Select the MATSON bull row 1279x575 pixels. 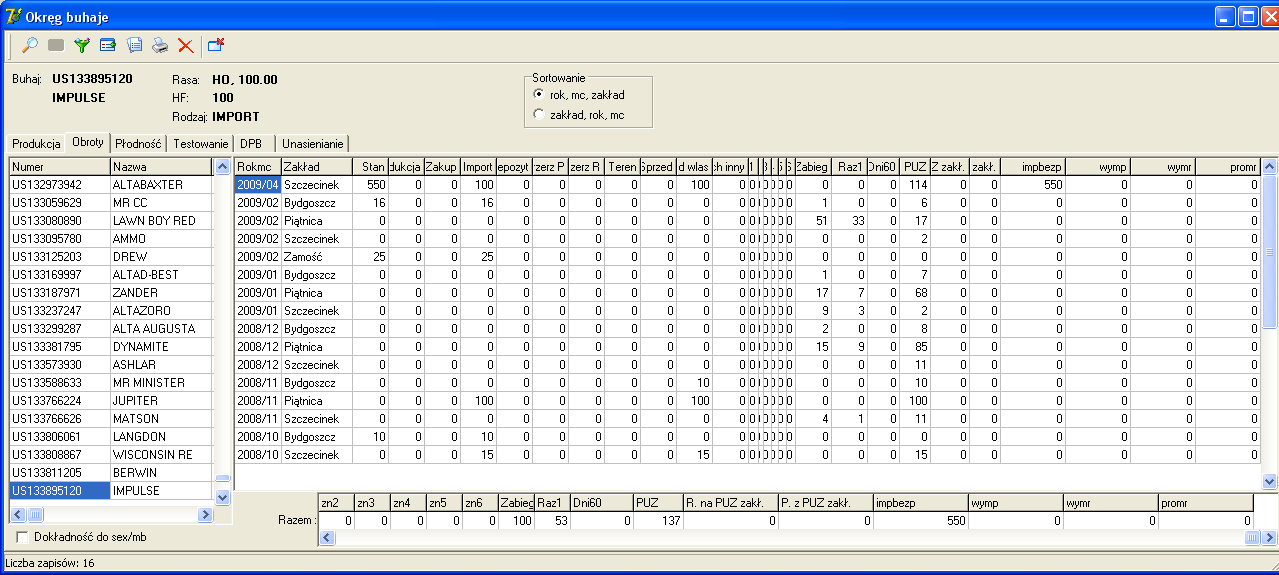(x=112, y=419)
